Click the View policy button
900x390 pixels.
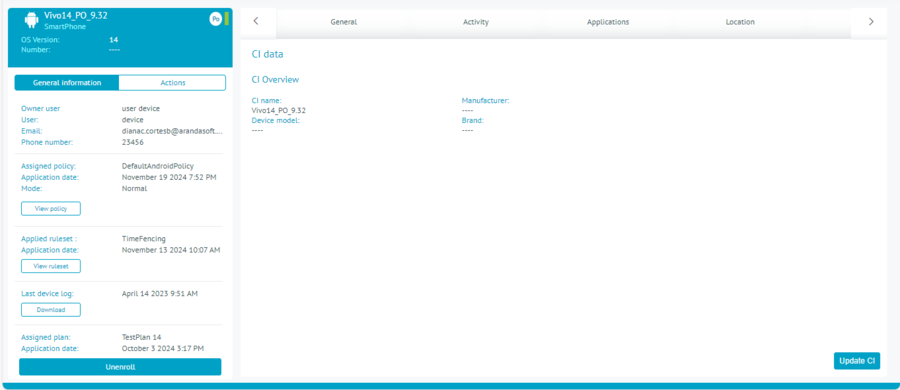point(51,208)
